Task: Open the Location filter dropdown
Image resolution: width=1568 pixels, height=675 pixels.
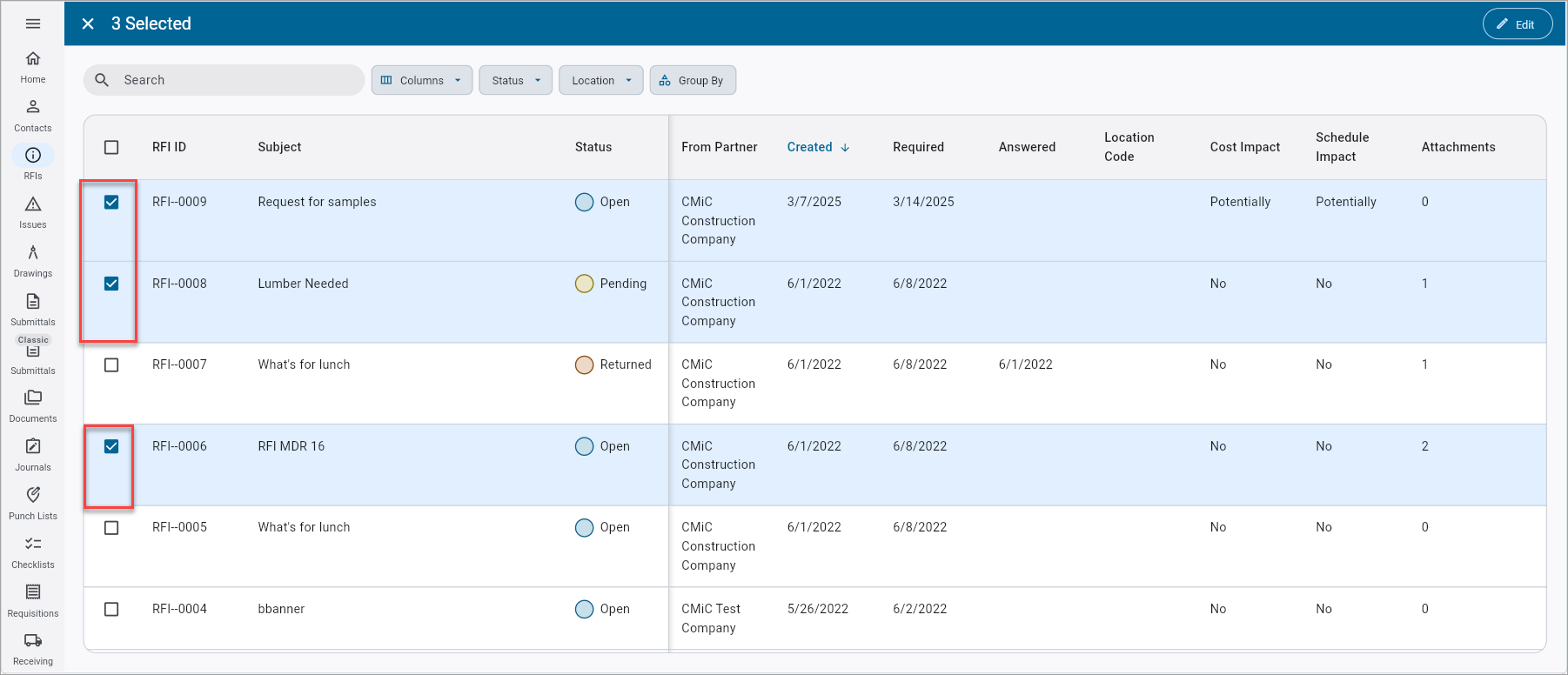Action: [x=601, y=80]
